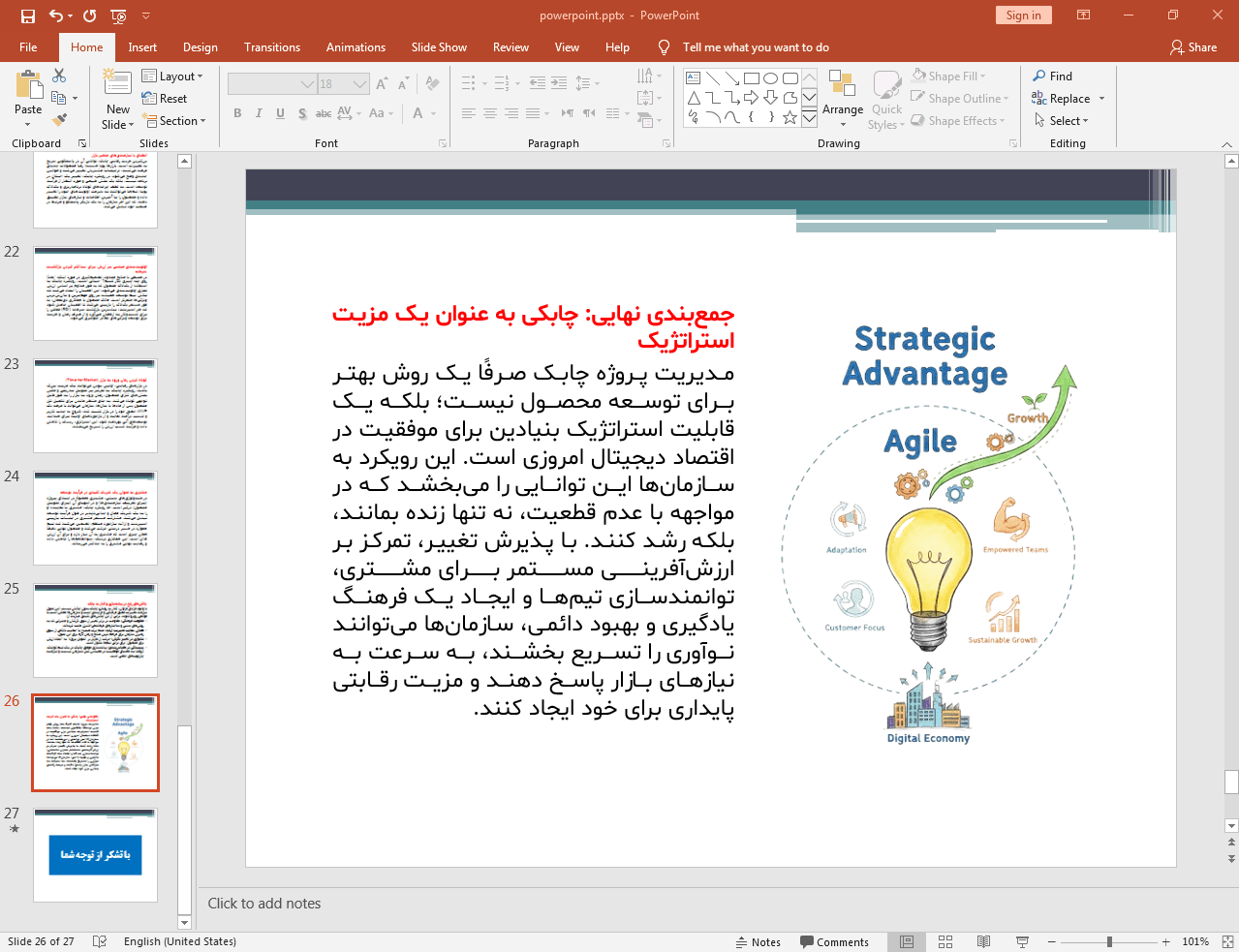
Task: Click the Sign in button
Action: [x=1023, y=15]
